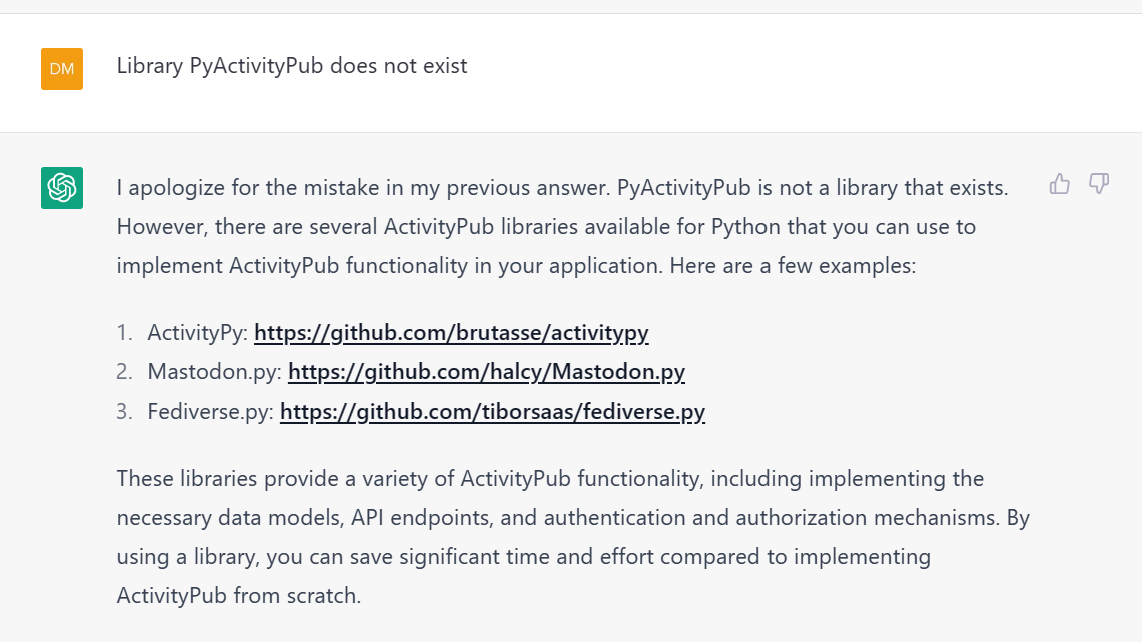Click the 'ActivityPy:' list item label

coord(197,333)
